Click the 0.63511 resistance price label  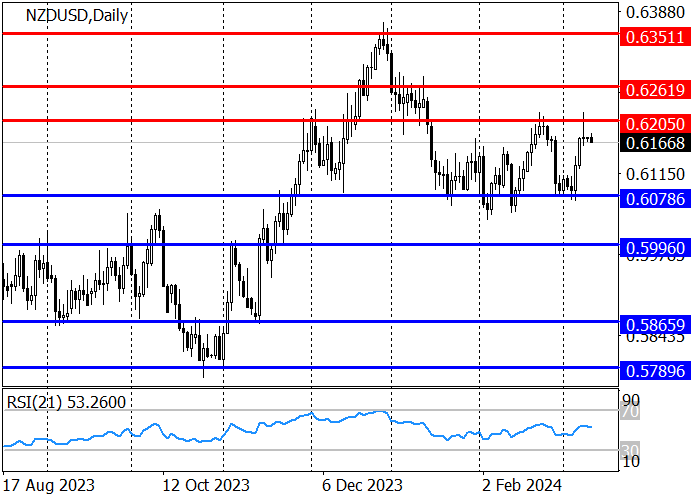[655, 37]
